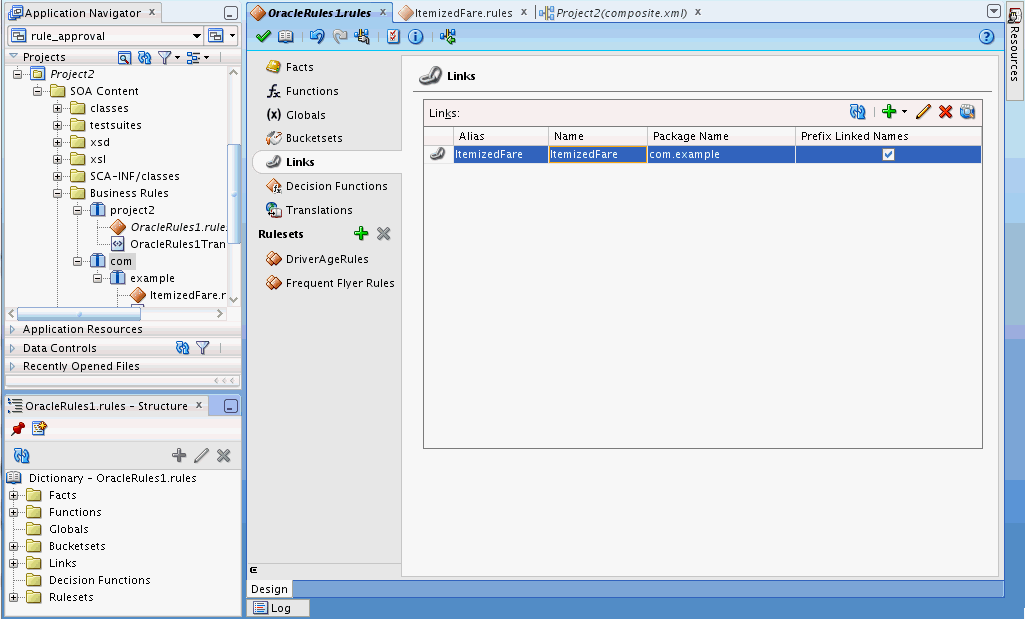Open the editor tab list dropdown
Screen dimensions: 1025x619
tap(994, 11)
